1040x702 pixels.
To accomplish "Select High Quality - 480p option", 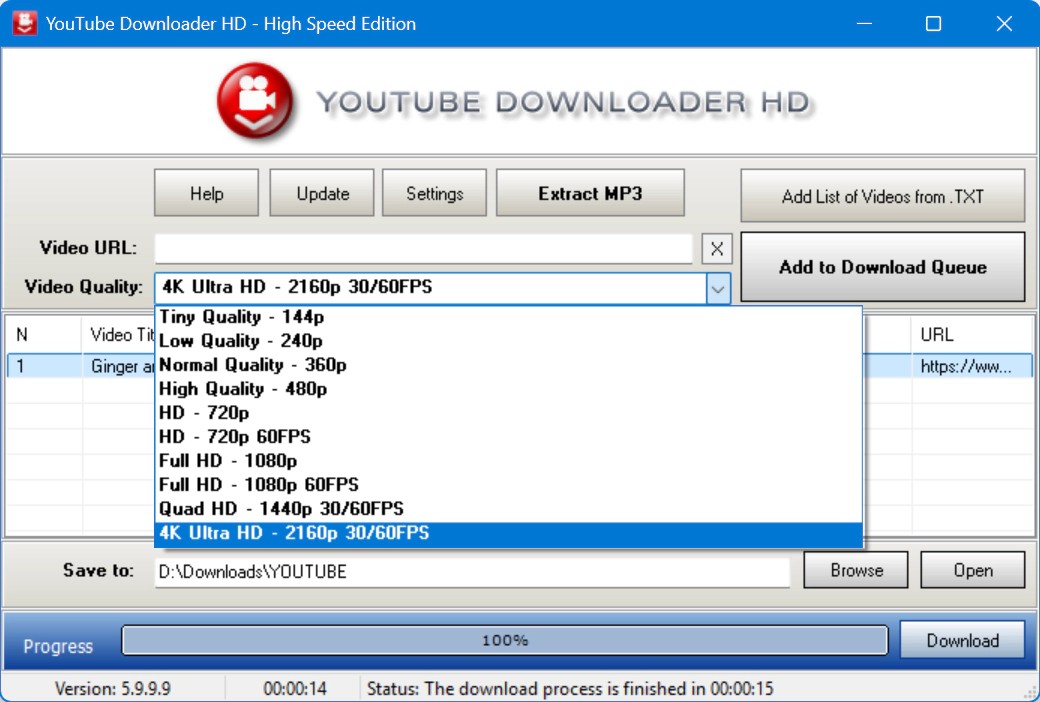I will pyautogui.click(x=243, y=389).
